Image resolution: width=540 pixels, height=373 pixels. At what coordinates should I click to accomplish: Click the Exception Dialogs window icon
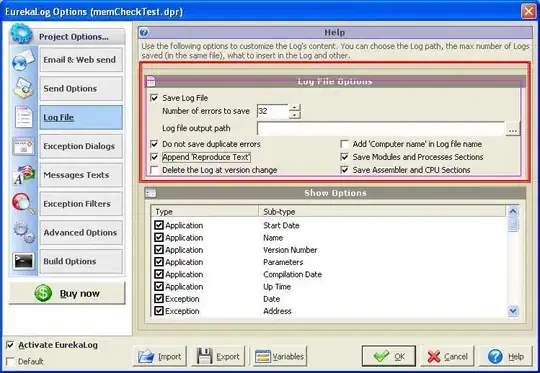(23, 146)
